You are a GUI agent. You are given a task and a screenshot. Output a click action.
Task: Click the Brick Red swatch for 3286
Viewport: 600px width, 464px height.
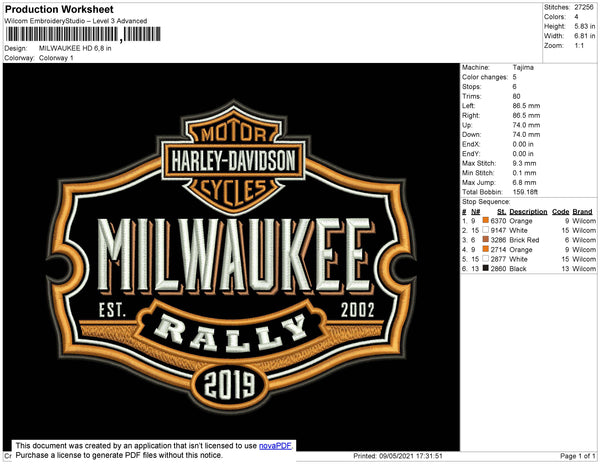pos(486,239)
